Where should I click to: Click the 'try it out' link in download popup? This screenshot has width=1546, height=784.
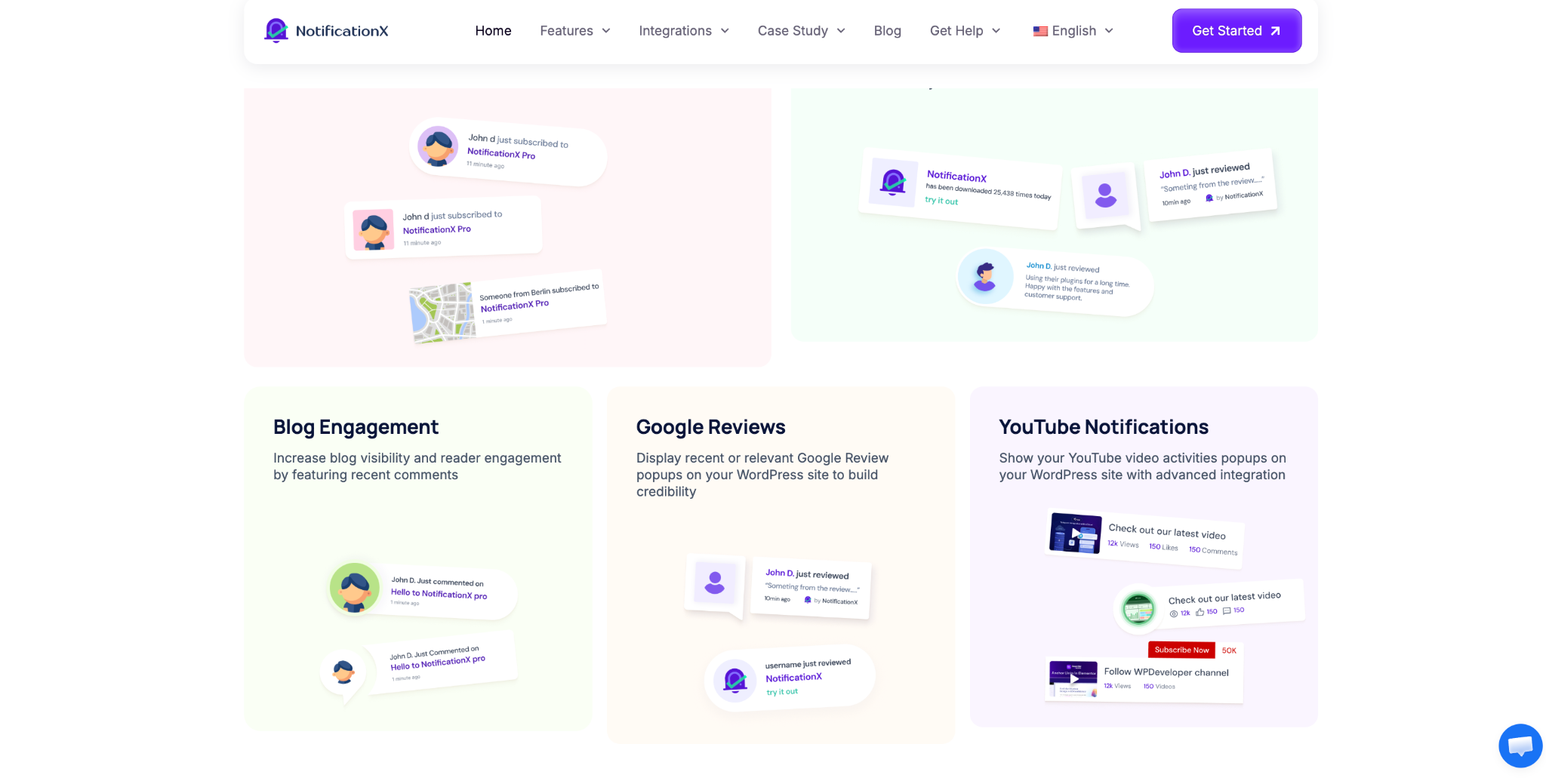[x=941, y=201]
